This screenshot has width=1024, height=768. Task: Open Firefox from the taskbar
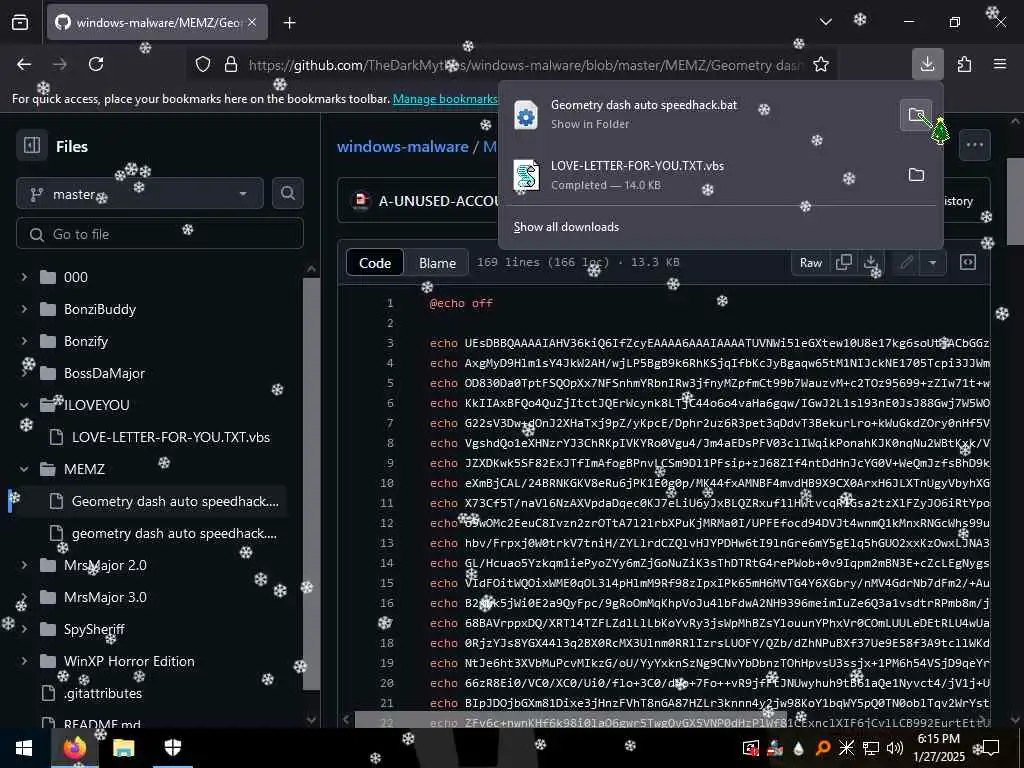point(74,748)
